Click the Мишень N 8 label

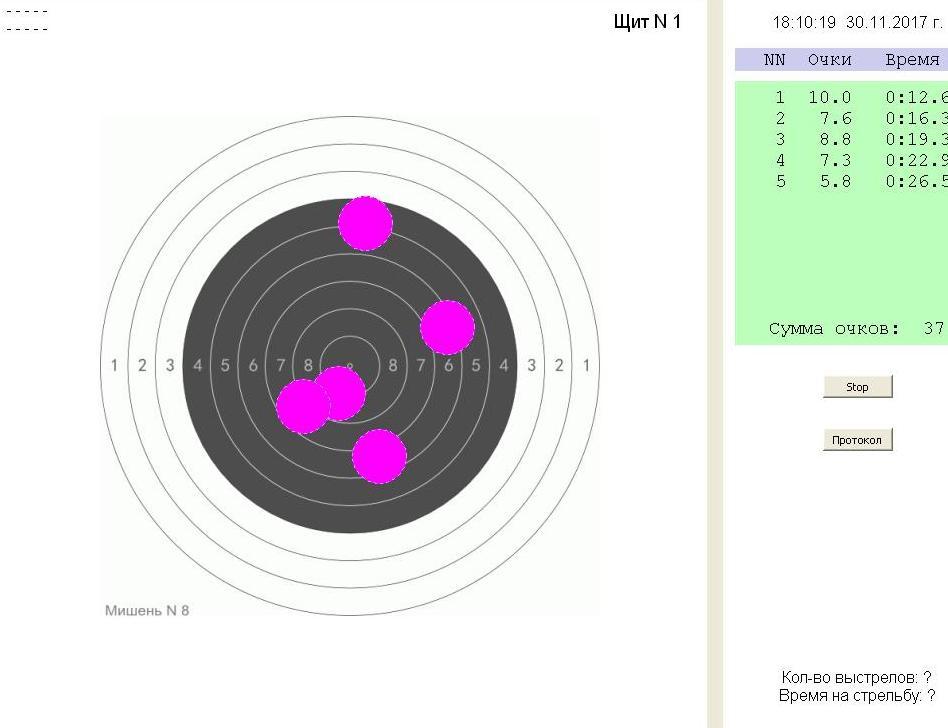point(147,610)
